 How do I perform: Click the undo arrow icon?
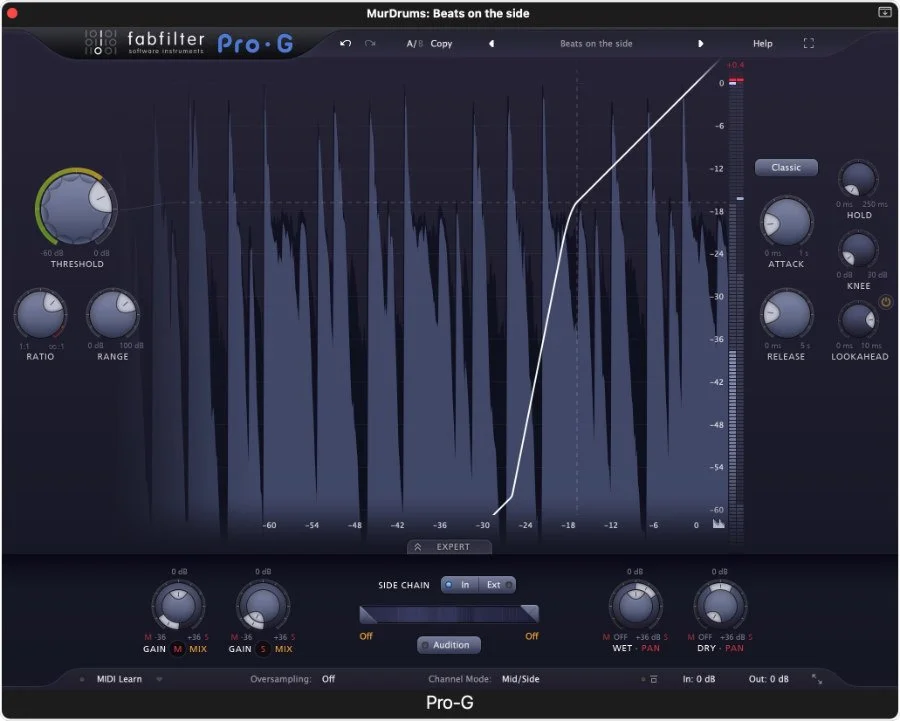click(x=344, y=43)
